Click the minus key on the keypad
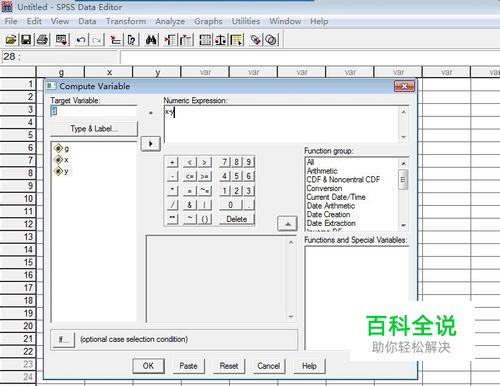Image resolution: width=500 pixels, height=386 pixels. (x=172, y=177)
